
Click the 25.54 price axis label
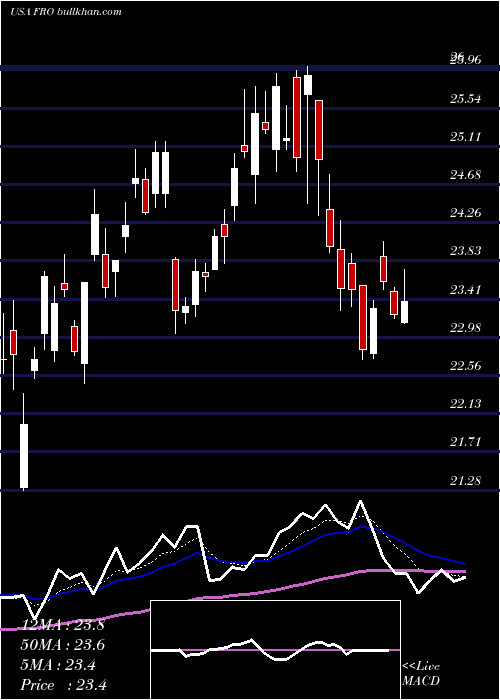tap(466, 99)
